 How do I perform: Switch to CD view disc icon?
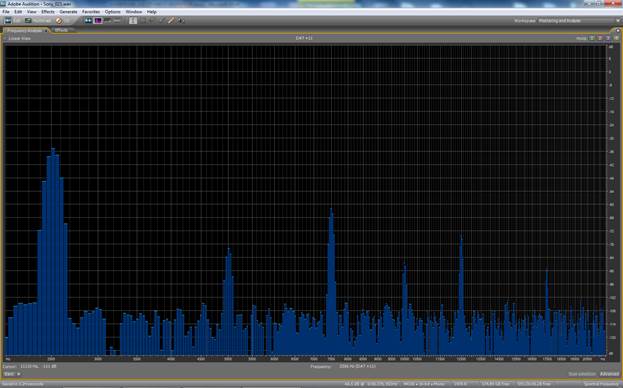(x=59, y=21)
